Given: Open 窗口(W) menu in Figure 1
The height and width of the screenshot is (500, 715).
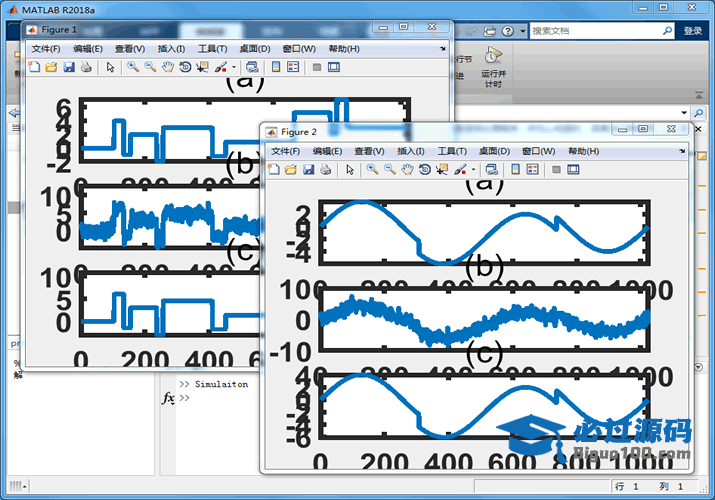Looking at the screenshot, I should [x=299, y=49].
